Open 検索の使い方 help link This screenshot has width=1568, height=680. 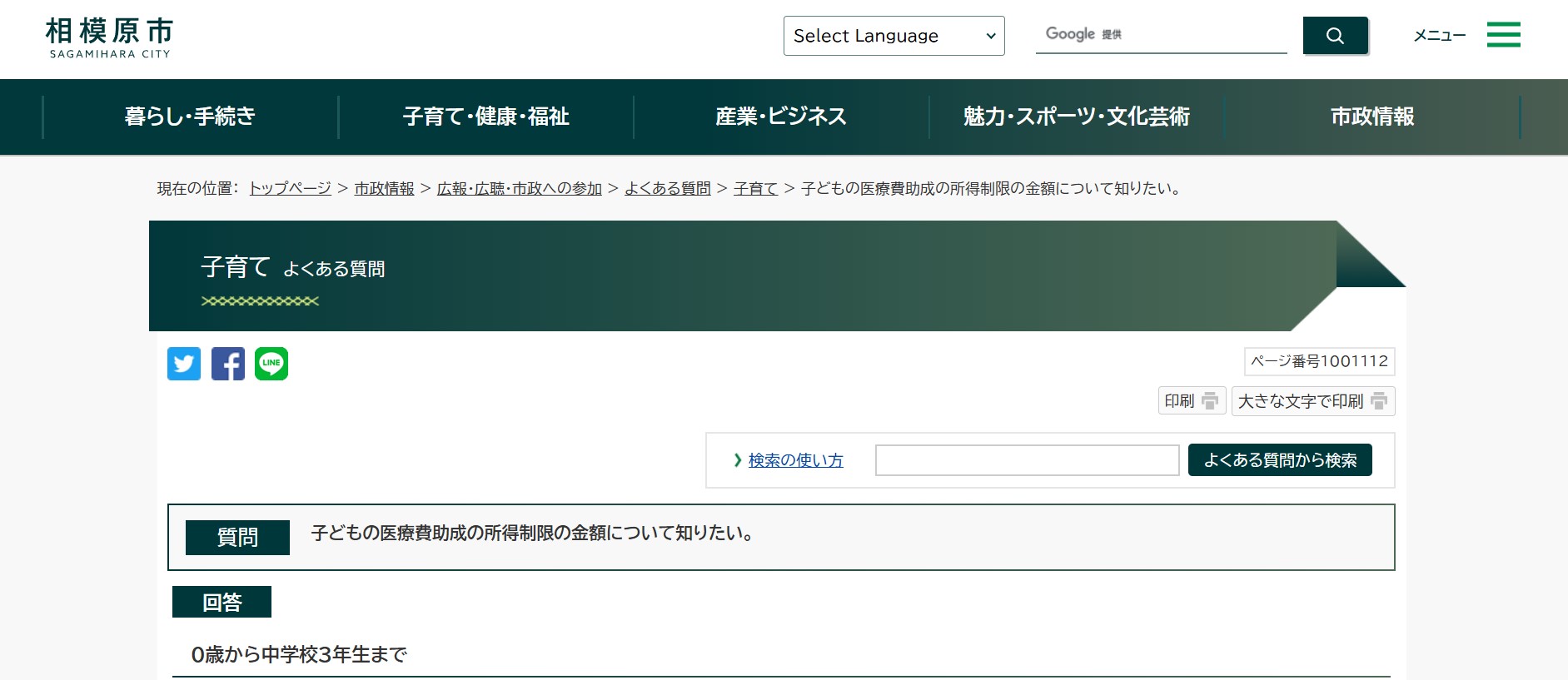[x=795, y=460]
